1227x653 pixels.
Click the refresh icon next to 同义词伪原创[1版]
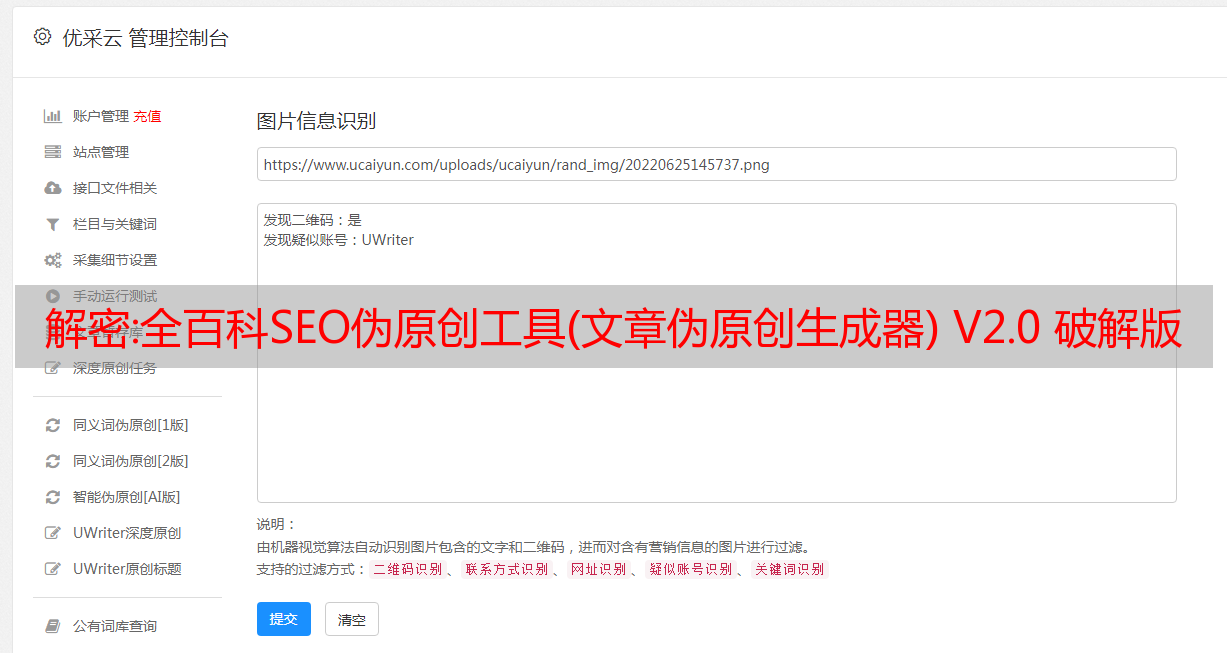click(x=53, y=425)
